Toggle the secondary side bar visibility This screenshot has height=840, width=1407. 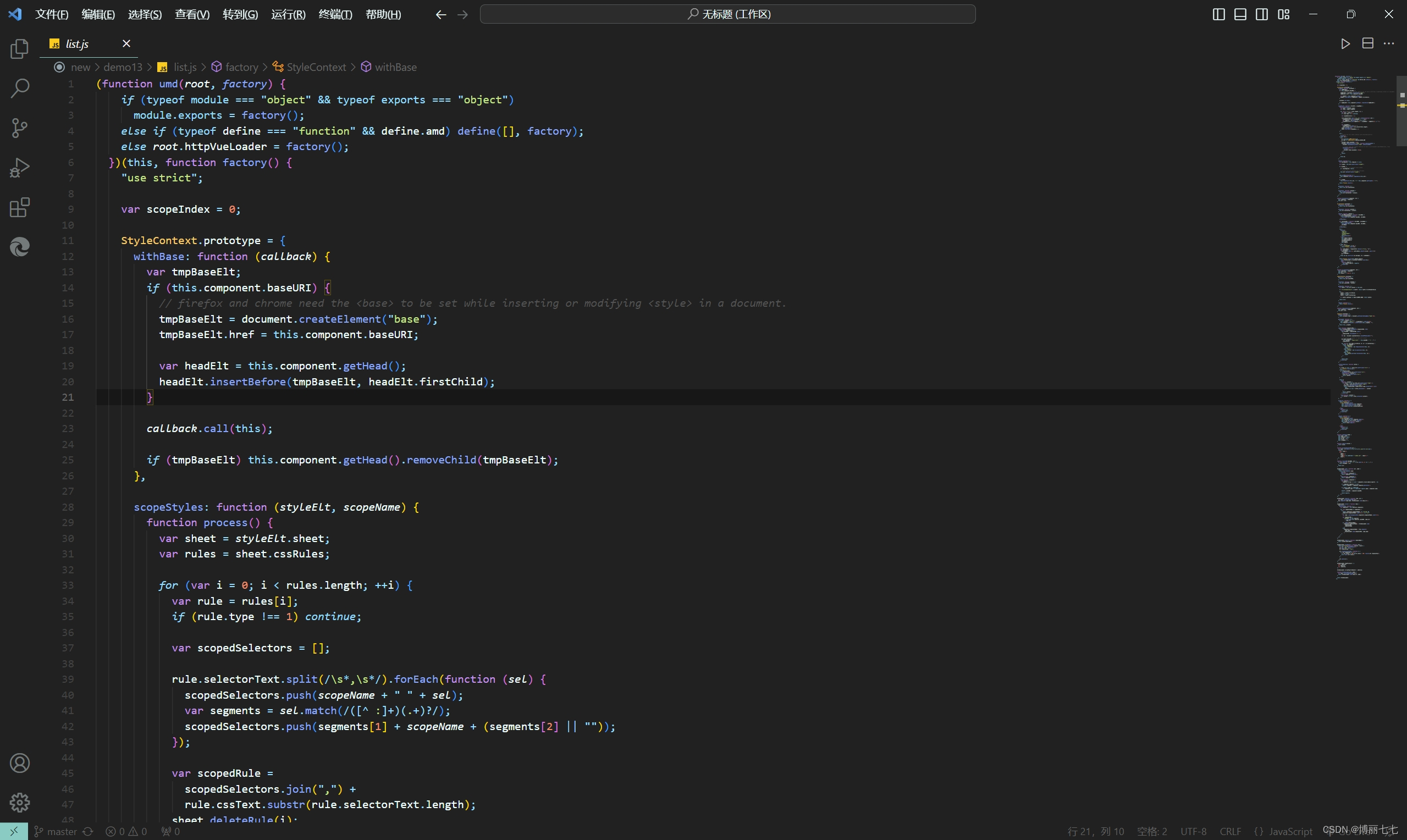click(1261, 14)
